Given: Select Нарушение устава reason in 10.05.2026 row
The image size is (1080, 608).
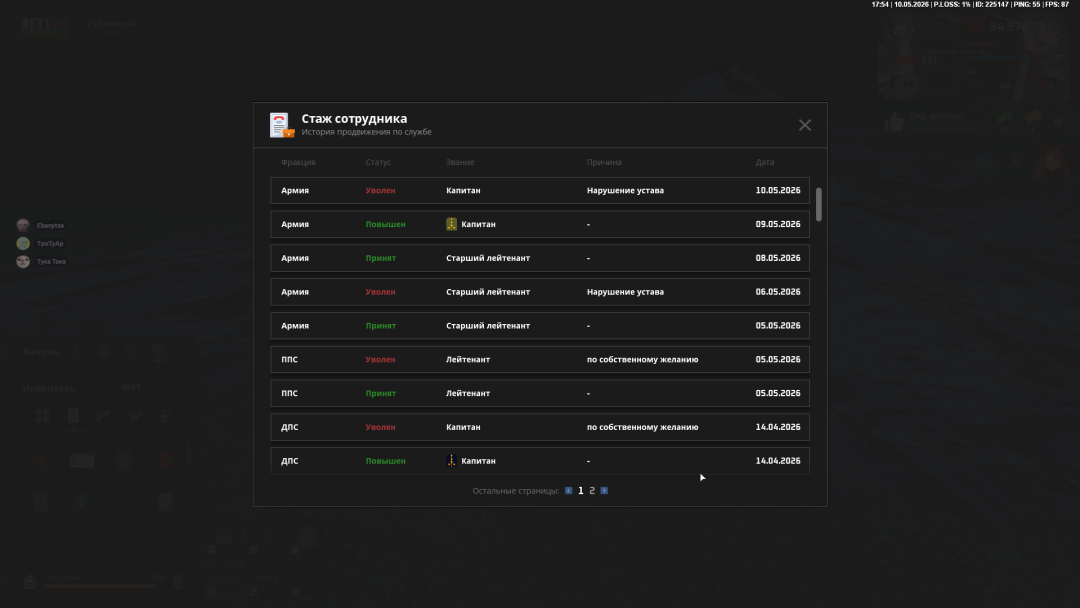Looking at the screenshot, I should (x=625, y=191).
